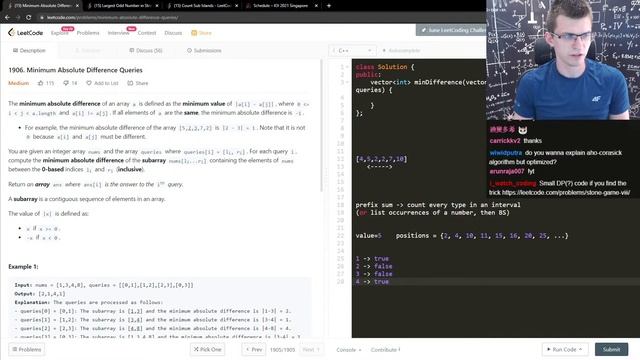Click the June LeetCoding Challenge banner
Viewport: 640px width, 360px height.
[x=451, y=30]
